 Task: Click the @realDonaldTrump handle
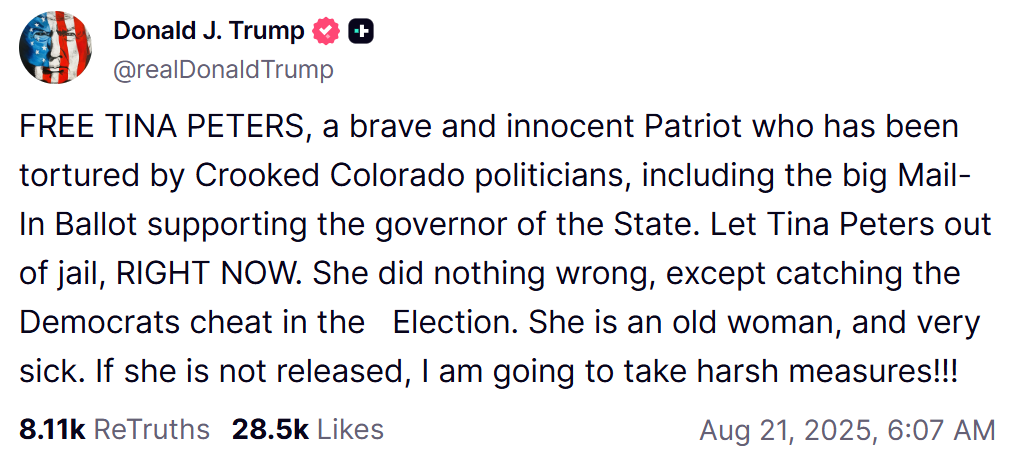click(x=223, y=69)
